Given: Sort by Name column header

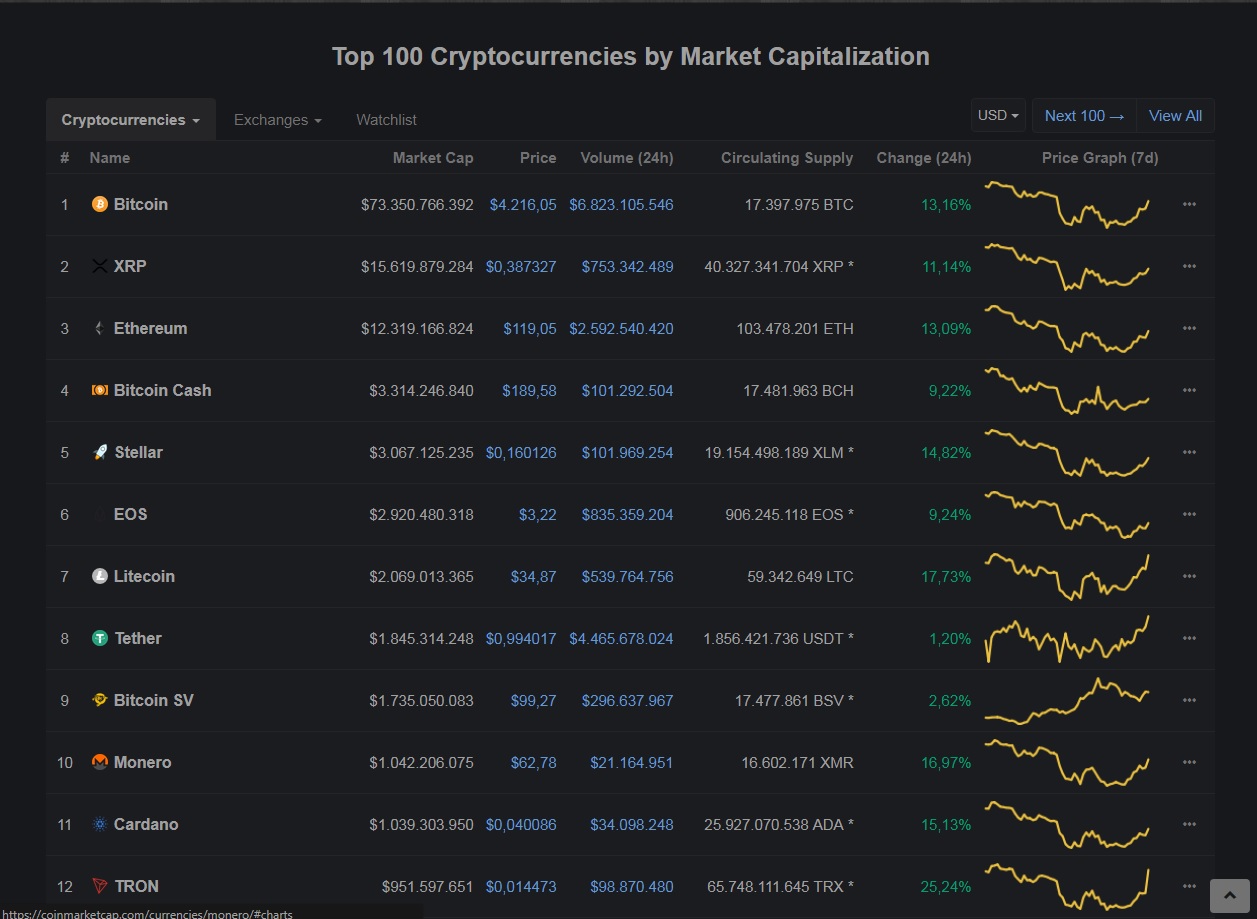Looking at the screenshot, I should point(110,158).
